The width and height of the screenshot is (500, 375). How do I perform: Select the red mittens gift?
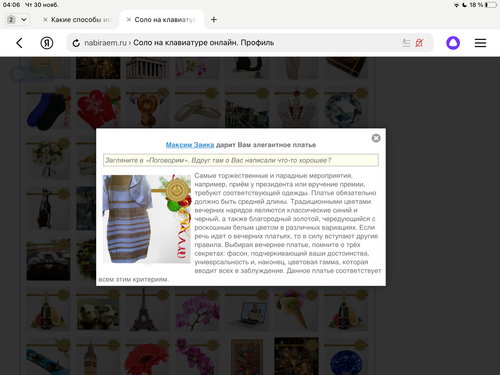[98, 108]
